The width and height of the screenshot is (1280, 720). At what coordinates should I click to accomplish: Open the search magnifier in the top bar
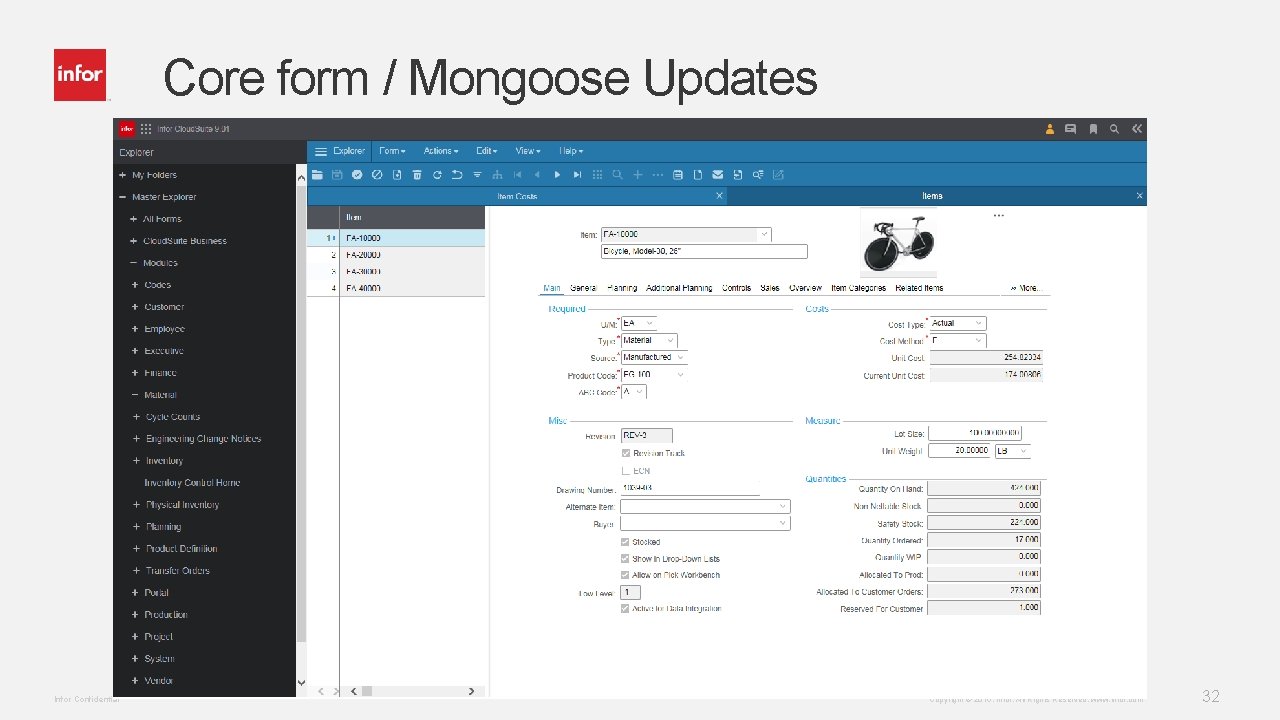[x=1114, y=128]
